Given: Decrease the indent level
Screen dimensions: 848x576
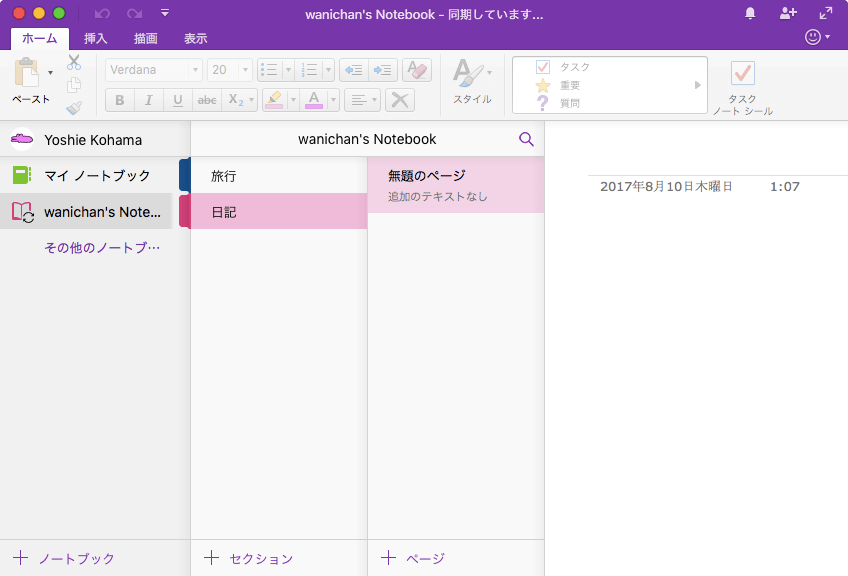Looking at the screenshot, I should click(354, 70).
